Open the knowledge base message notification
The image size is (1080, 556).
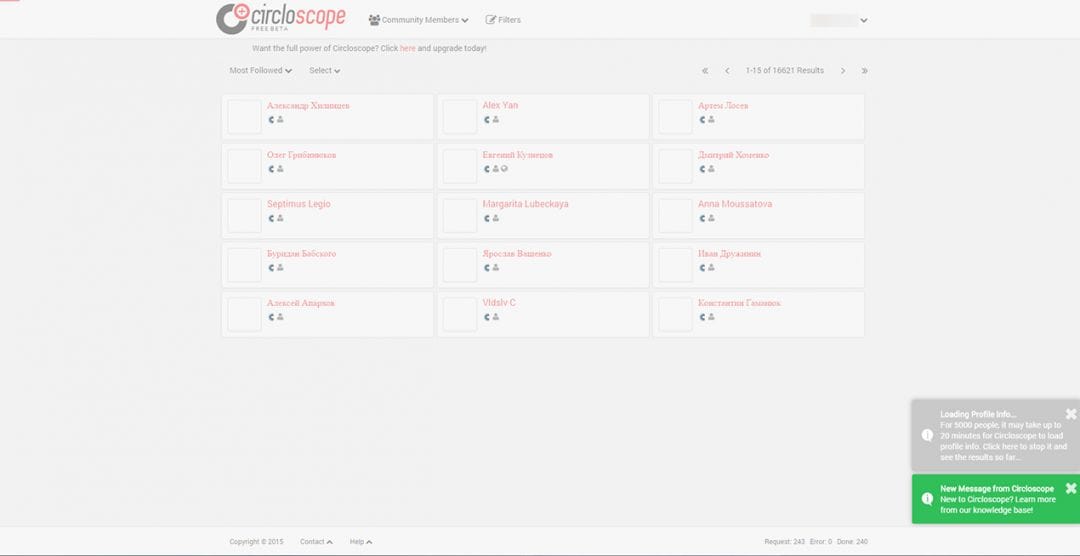tap(997, 499)
